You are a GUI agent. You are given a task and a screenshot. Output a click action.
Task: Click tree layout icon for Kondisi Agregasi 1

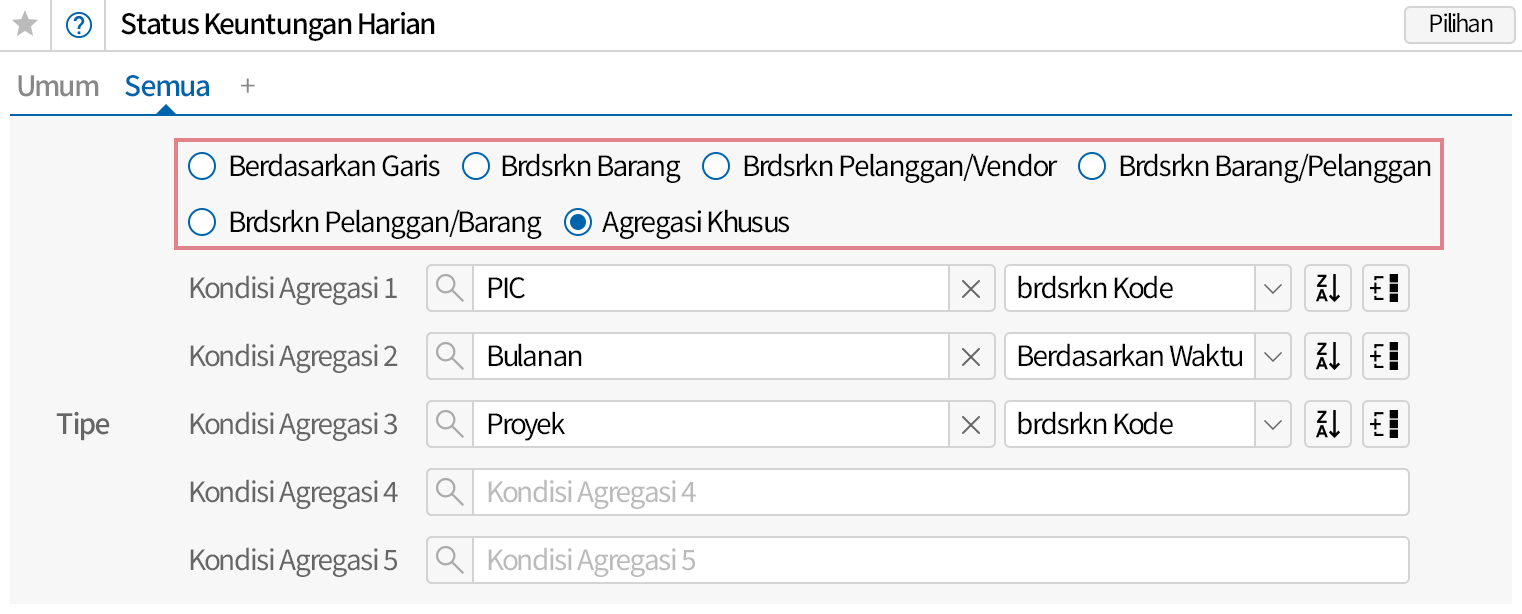point(1385,289)
